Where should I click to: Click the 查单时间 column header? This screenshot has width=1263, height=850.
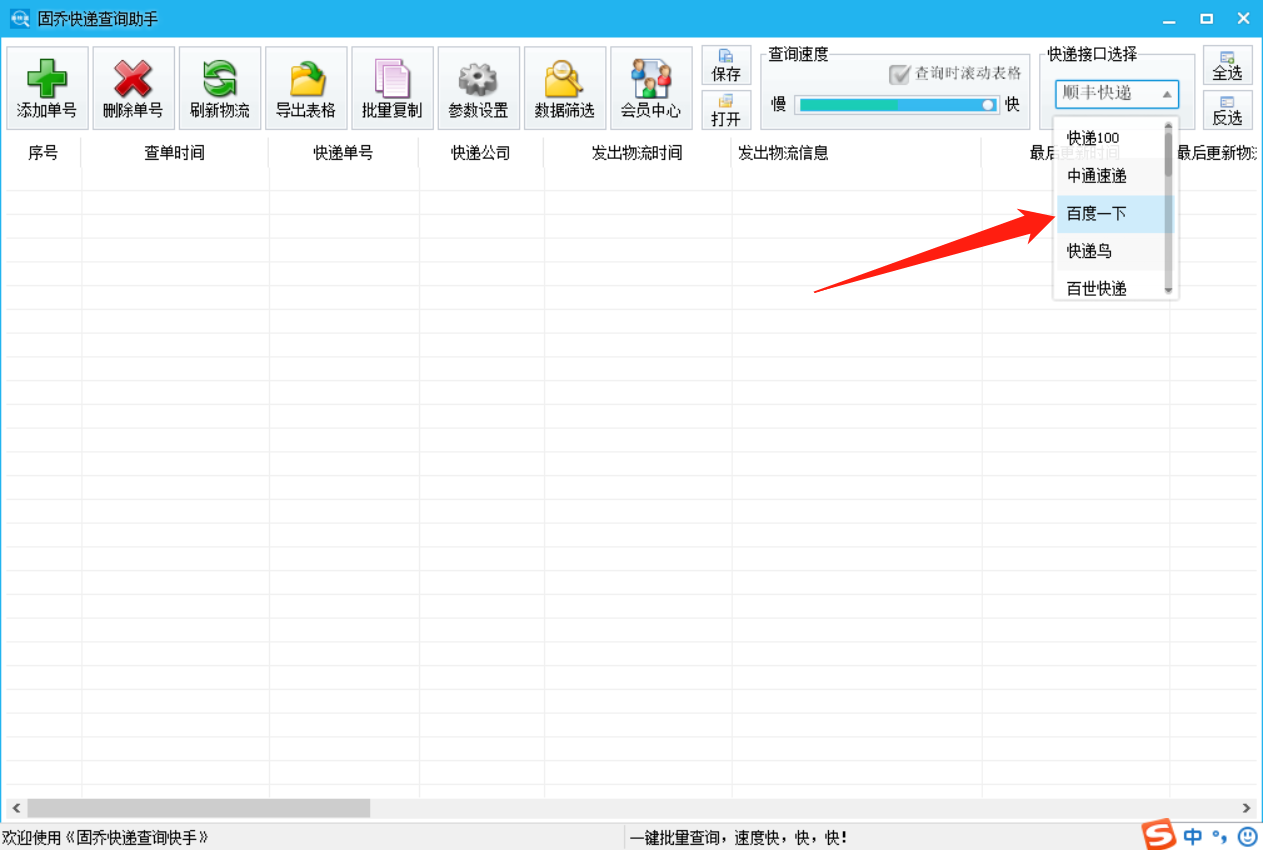(x=175, y=153)
